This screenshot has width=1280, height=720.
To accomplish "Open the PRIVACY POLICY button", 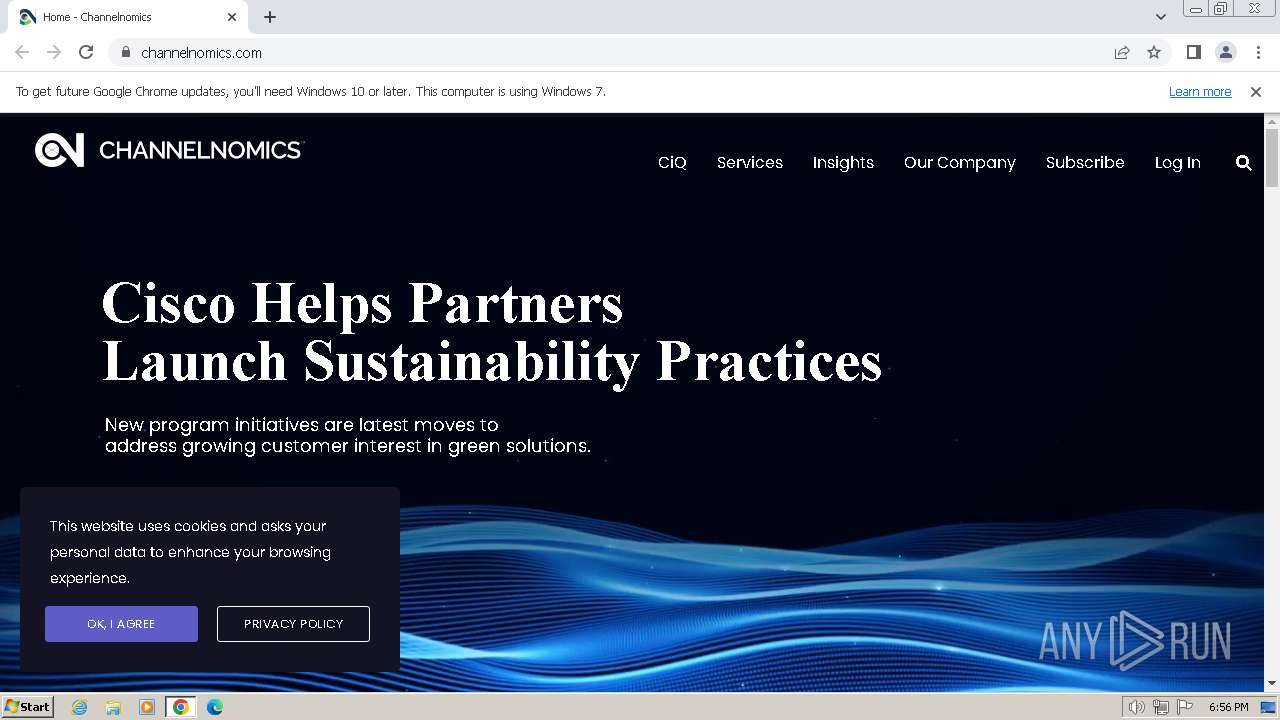I will [x=293, y=624].
